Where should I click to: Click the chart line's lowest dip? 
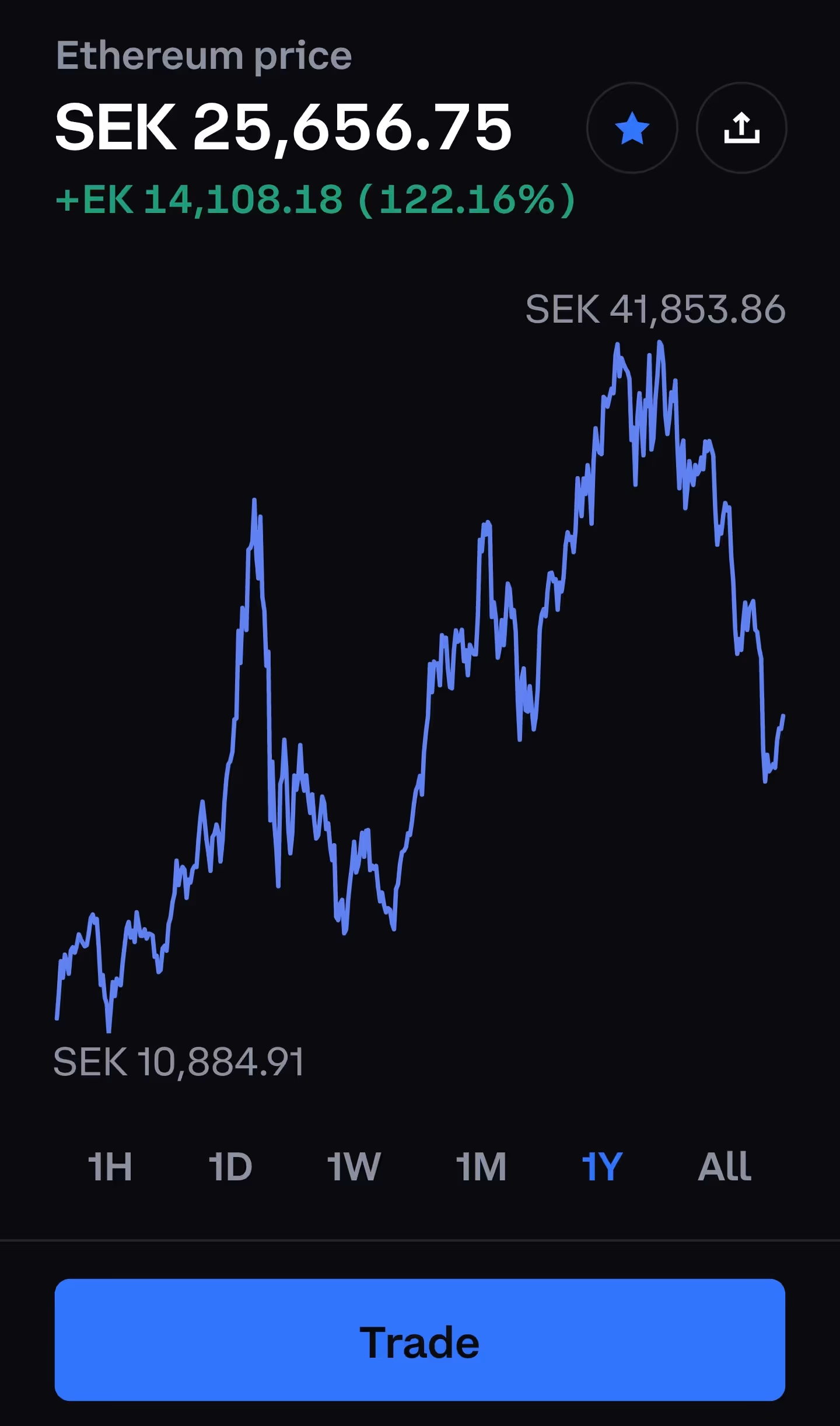pyautogui.click(x=108, y=1029)
